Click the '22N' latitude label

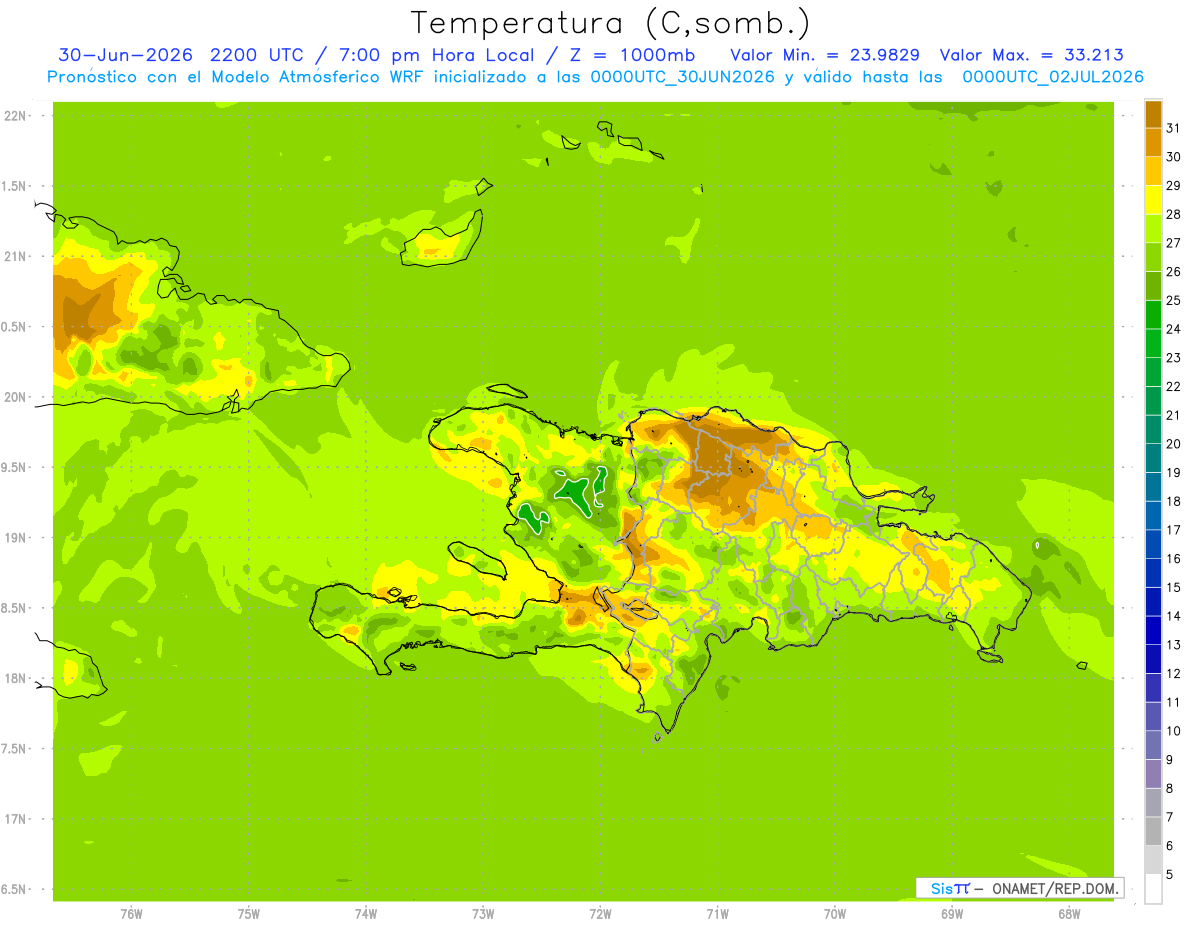[15, 116]
